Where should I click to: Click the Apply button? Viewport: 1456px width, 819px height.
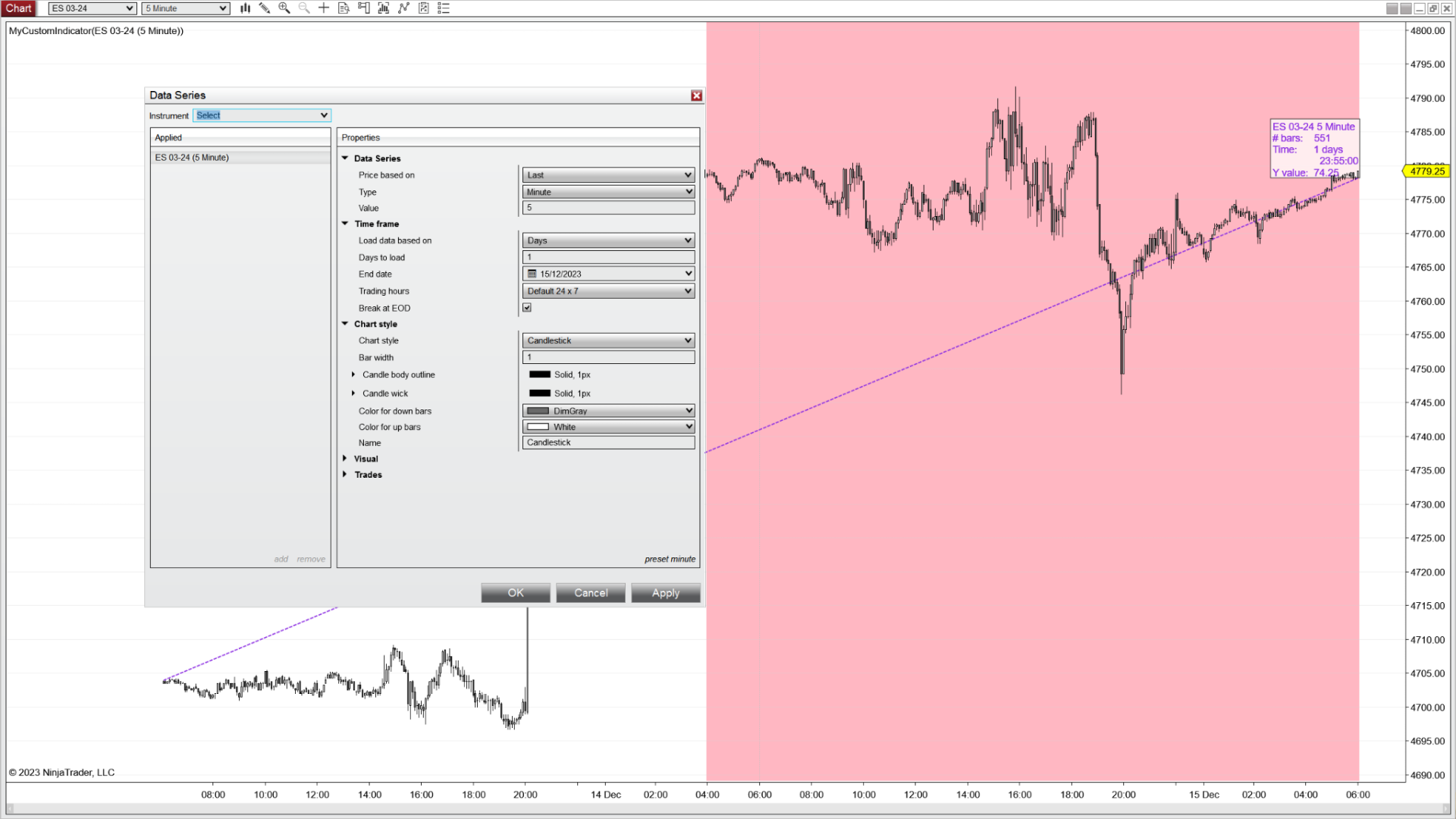[665, 593]
